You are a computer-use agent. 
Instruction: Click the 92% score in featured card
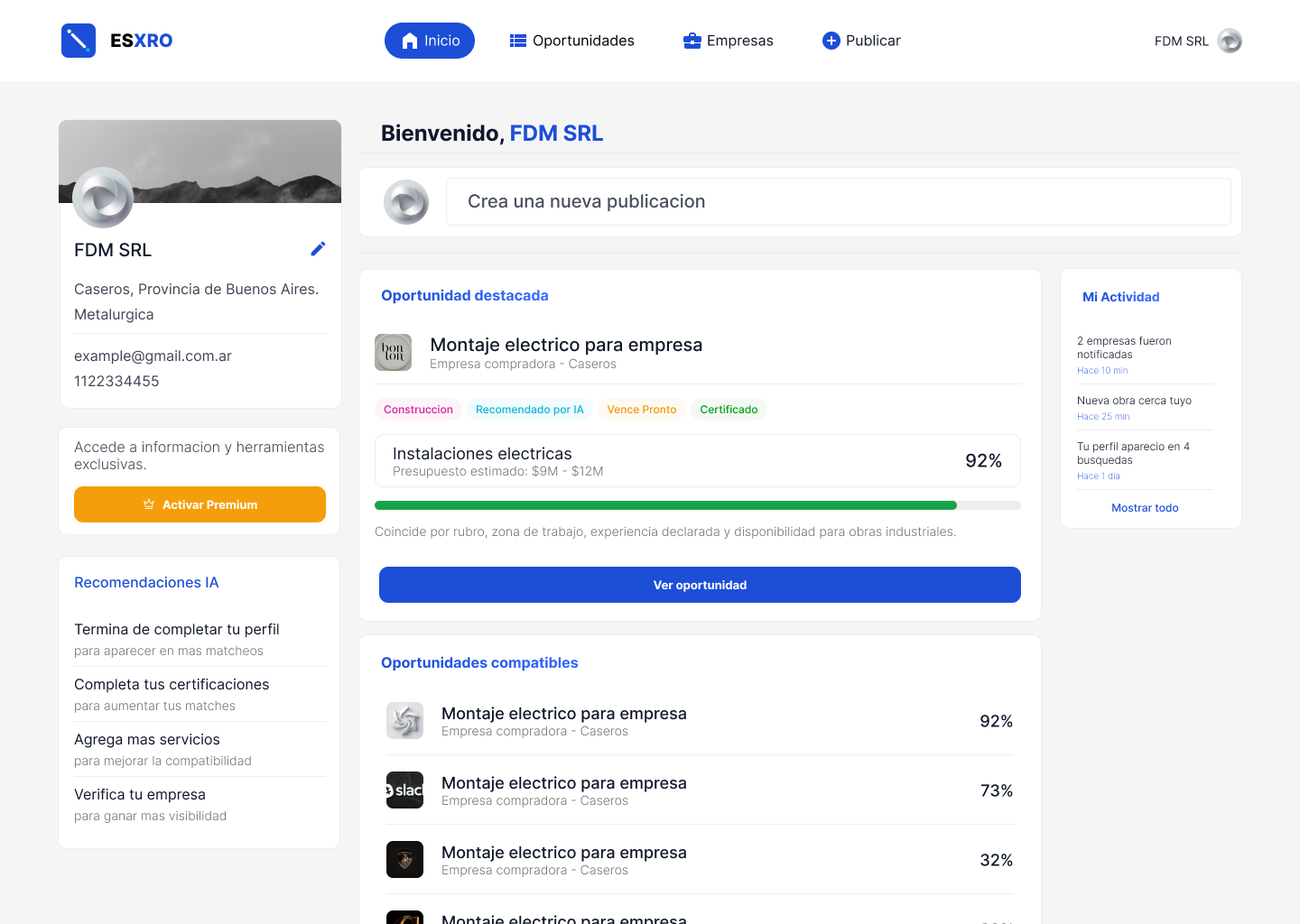(983, 461)
